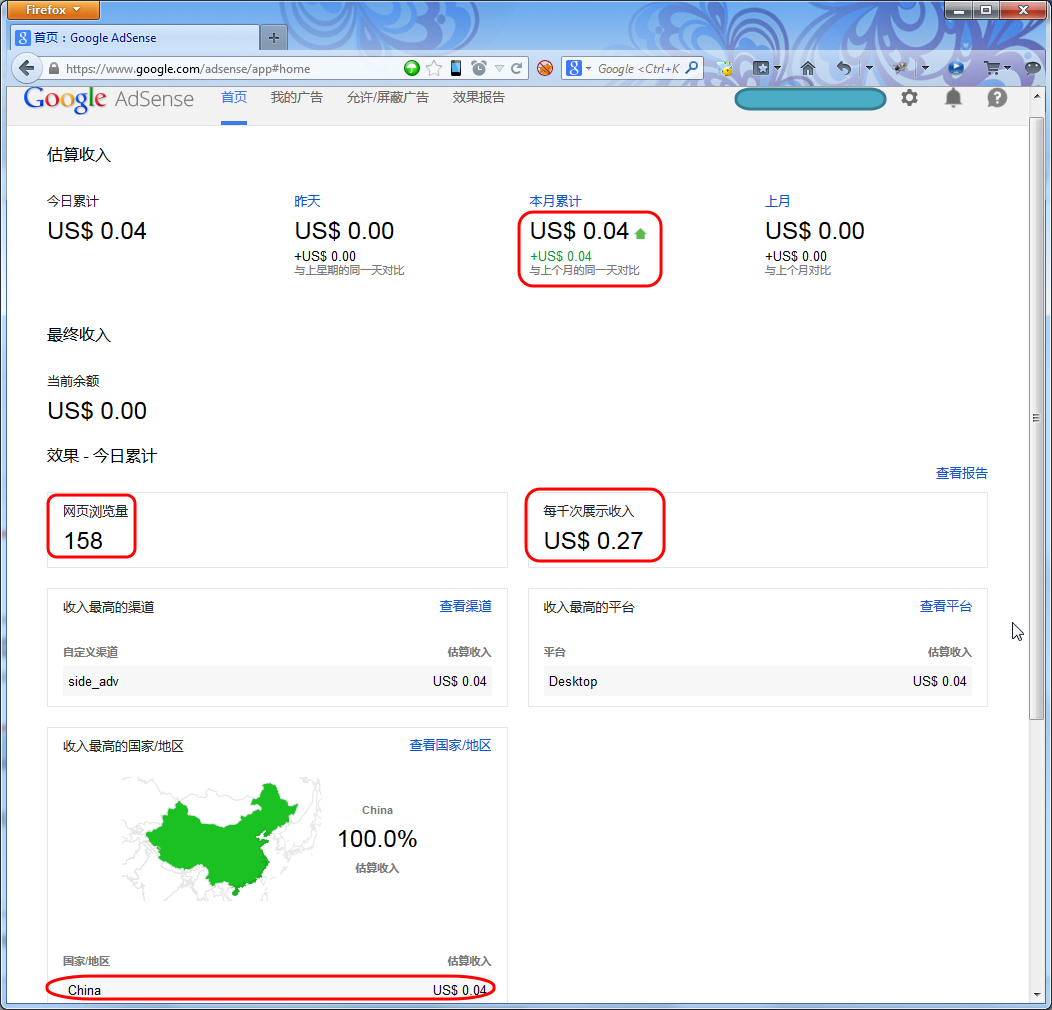Screen dimensions: 1052x1010
Task: Click the blurred account name button
Action: [x=810, y=99]
